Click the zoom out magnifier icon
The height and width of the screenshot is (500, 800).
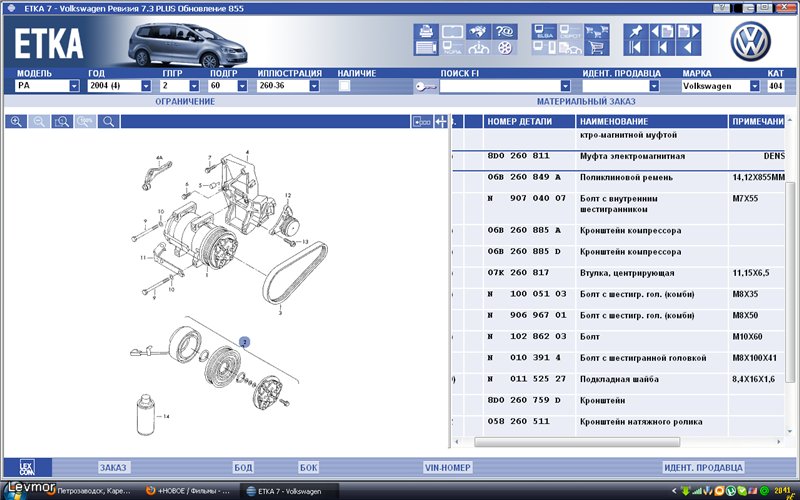[39, 121]
